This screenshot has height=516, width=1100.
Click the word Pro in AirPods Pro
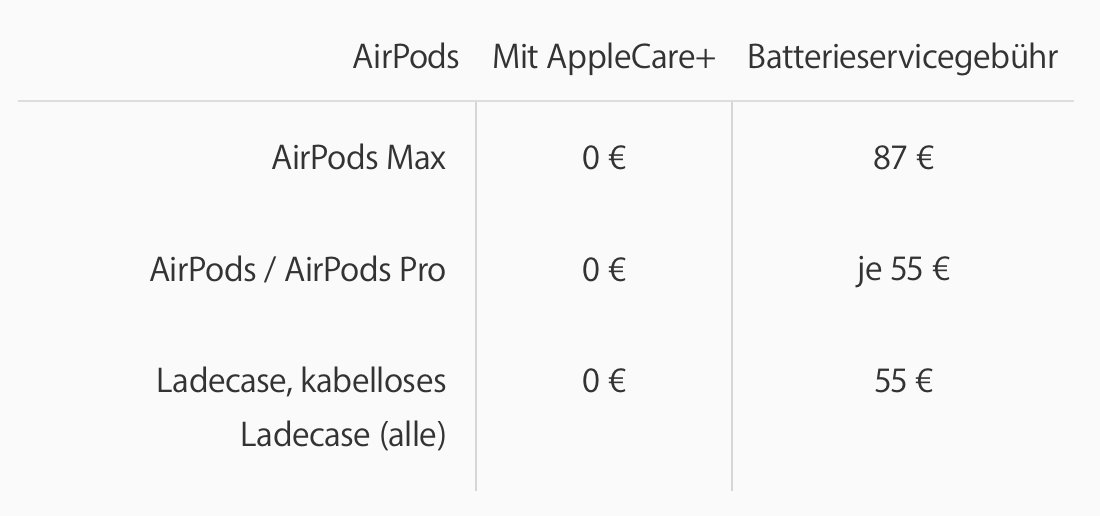pyautogui.click(x=422, y=270)
